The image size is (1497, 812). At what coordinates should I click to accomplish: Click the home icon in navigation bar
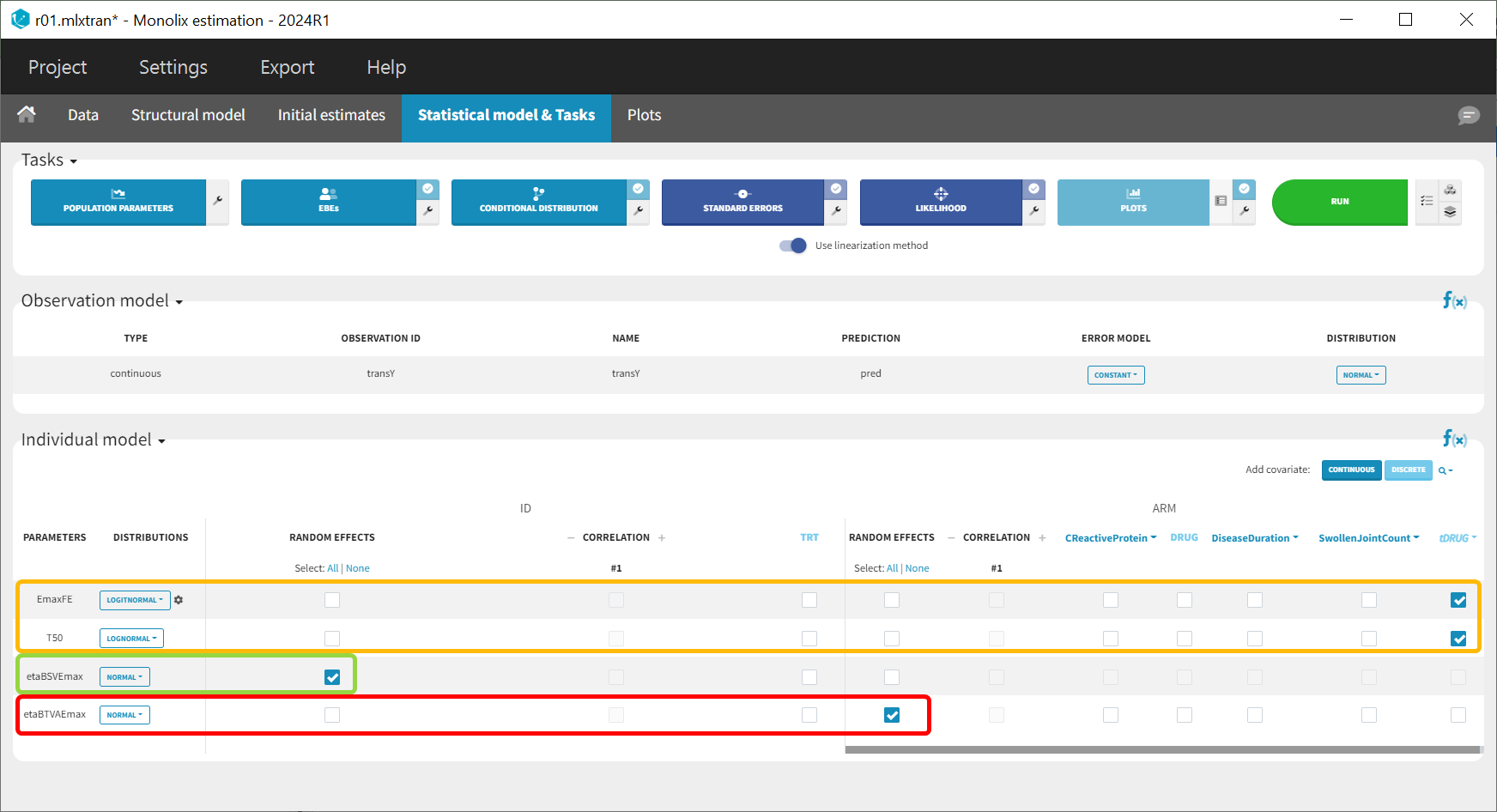[x=27, y=114]
